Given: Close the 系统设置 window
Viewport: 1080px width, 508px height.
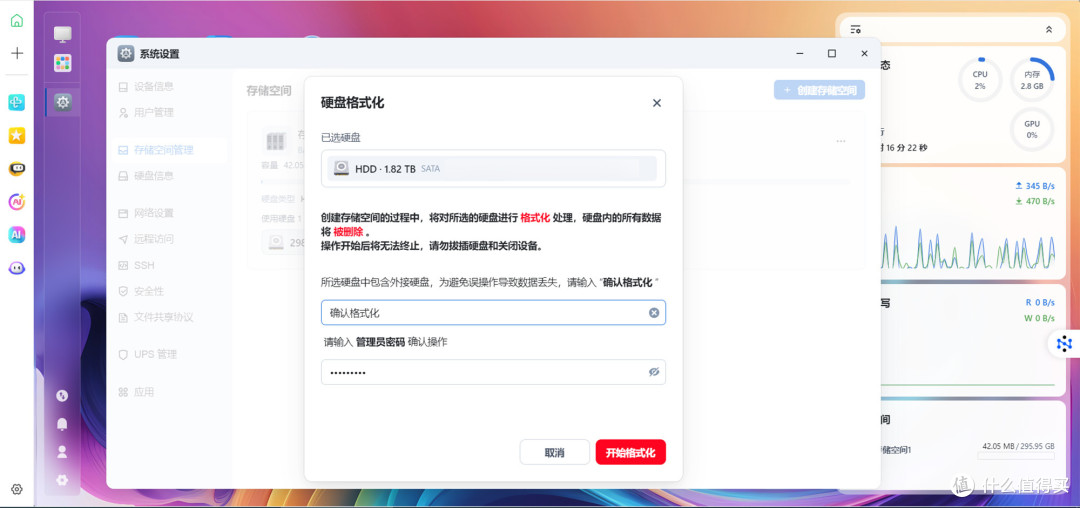Looking at the screenshot, I should [x=864, y=54].
